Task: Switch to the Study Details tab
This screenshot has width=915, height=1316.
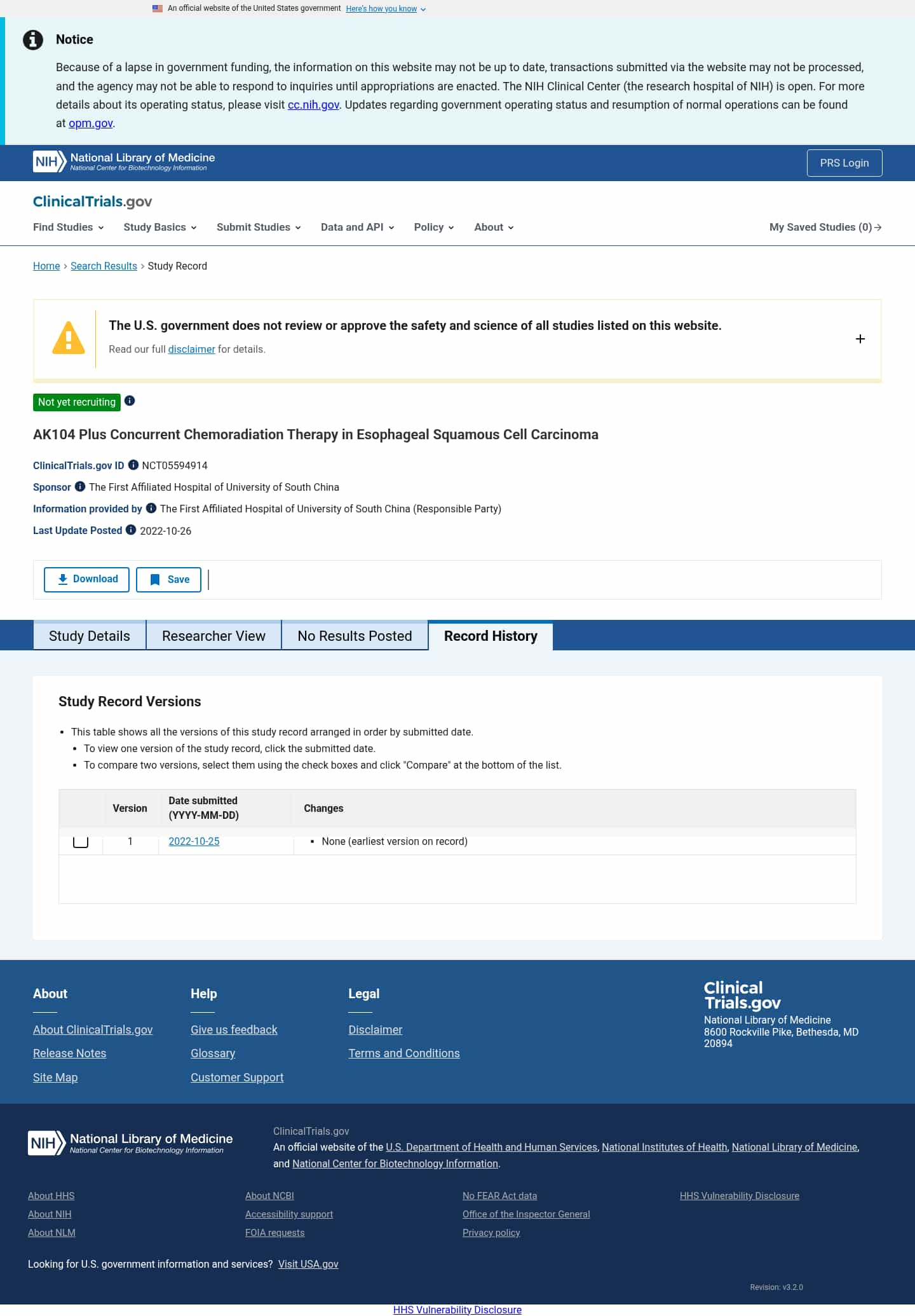Action: (90, 636)
